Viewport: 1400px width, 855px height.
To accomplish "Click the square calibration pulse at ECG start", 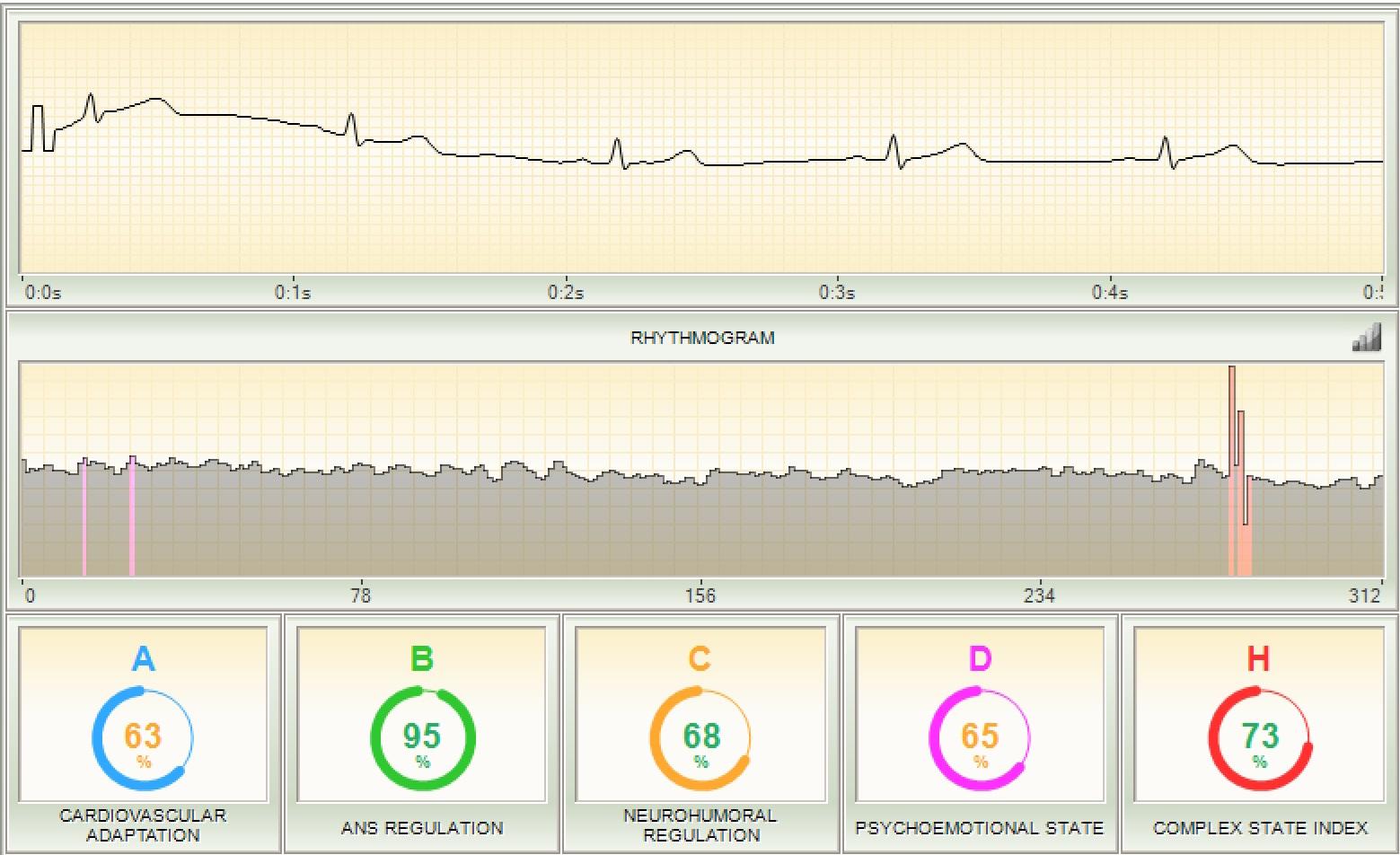I will pyautogui.click(x=38, y=128).
